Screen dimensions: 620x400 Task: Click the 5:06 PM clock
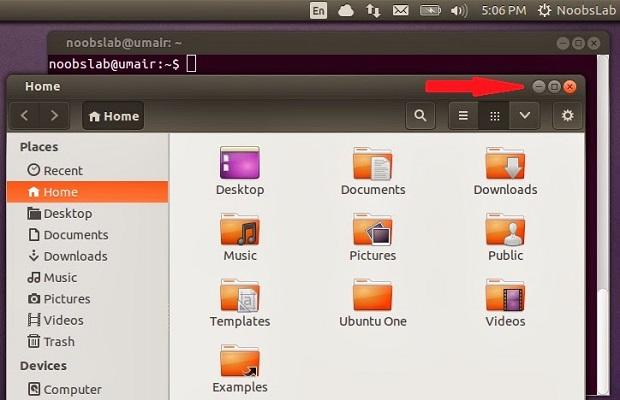coord(504,10)
